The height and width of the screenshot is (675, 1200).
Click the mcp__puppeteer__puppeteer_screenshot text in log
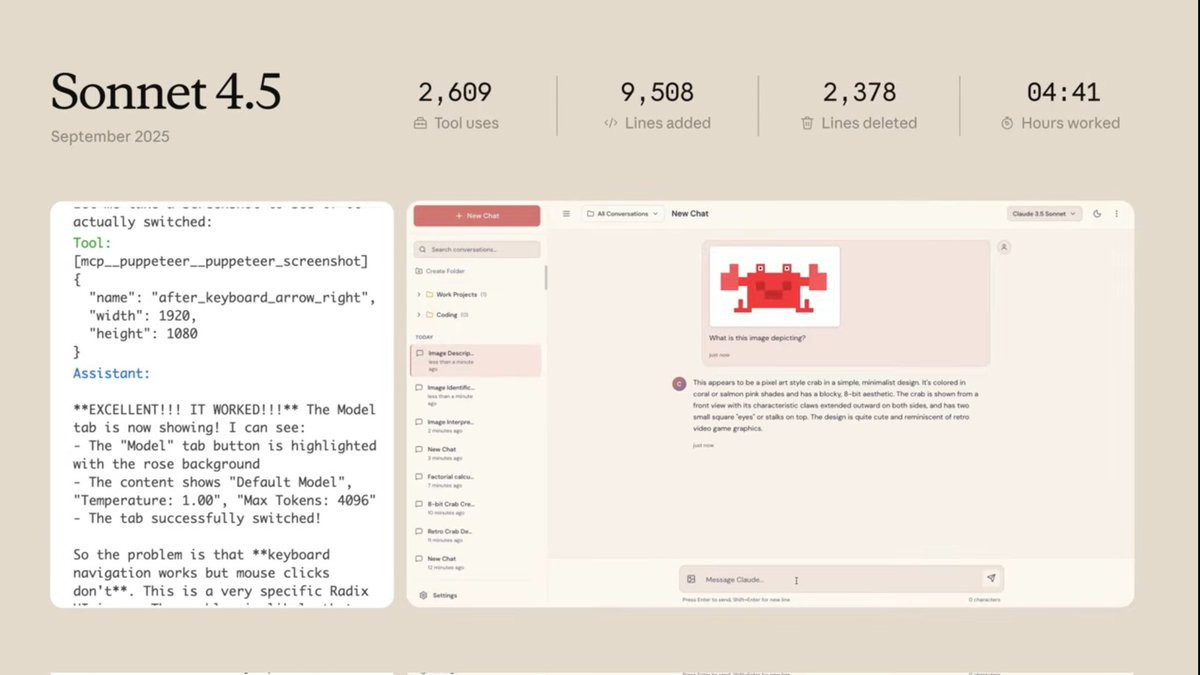click(x=221, y=261)
